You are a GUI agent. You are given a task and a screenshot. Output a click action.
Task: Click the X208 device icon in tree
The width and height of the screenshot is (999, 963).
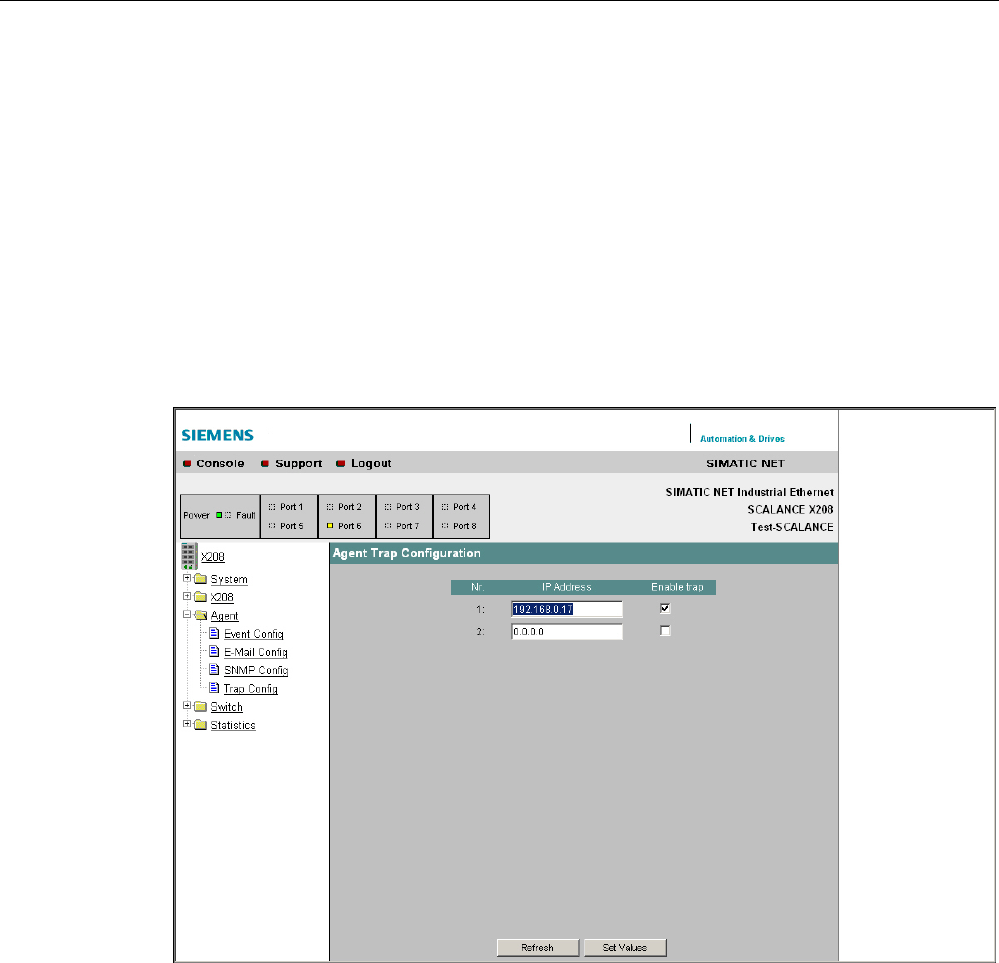189,556
